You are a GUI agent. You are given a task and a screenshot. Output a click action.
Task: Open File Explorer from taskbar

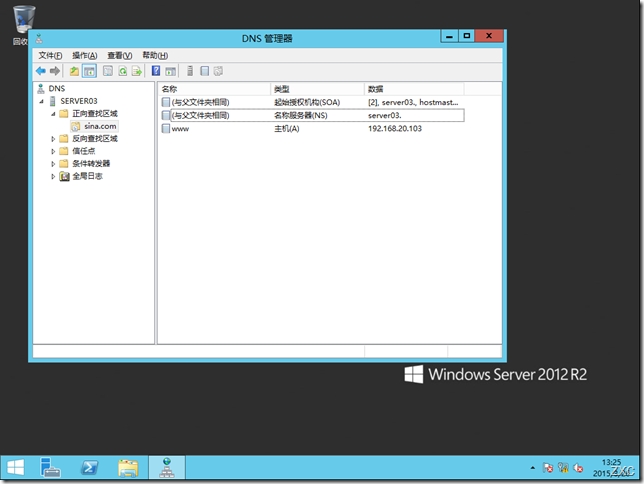(128, 468)
